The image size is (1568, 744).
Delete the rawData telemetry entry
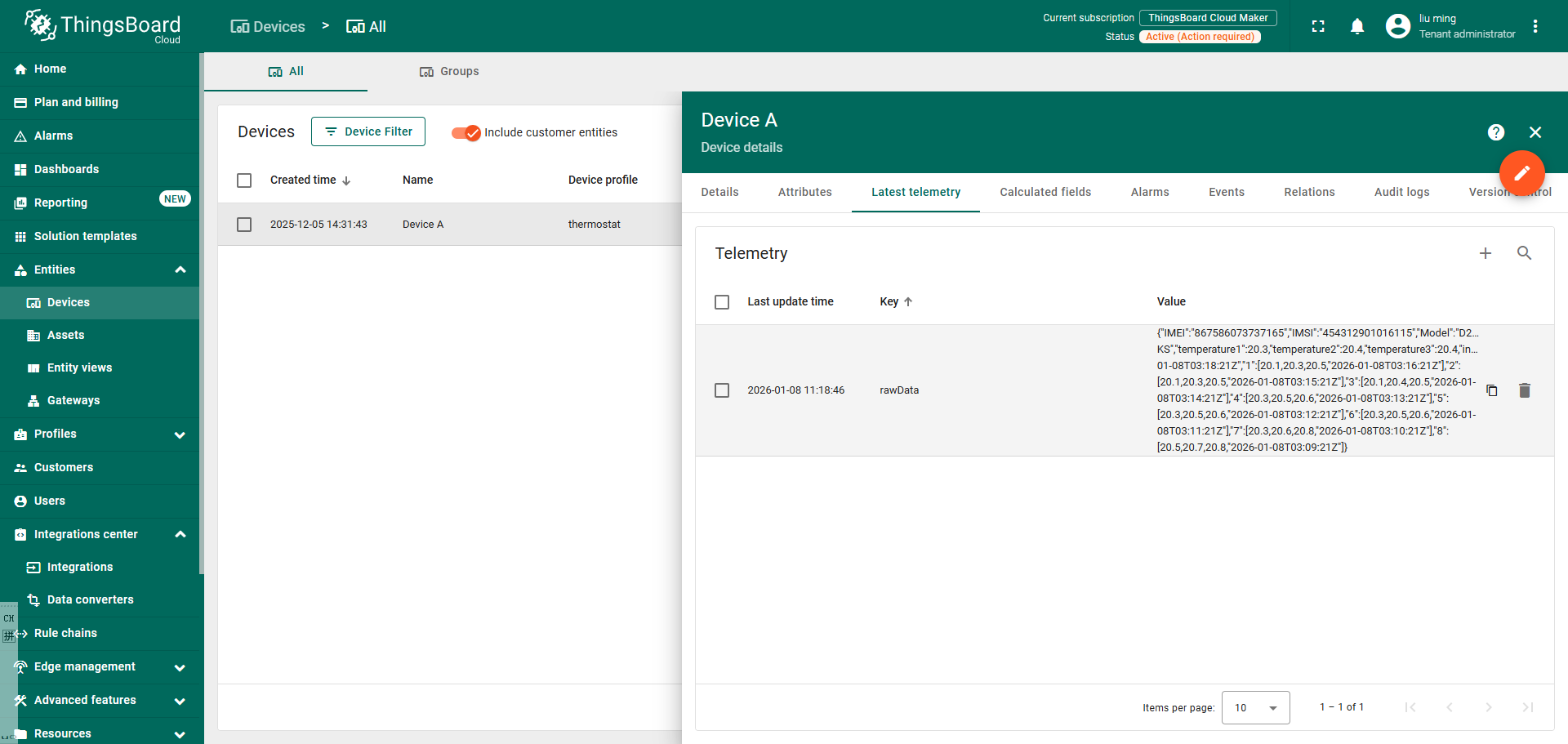point(1525,390)
